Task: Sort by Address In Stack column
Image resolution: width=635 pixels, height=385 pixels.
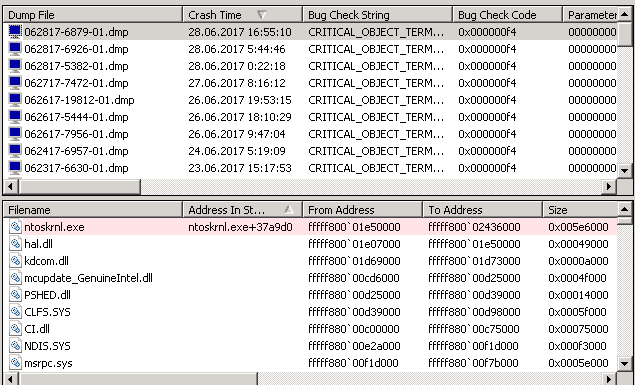Action: 243,210
